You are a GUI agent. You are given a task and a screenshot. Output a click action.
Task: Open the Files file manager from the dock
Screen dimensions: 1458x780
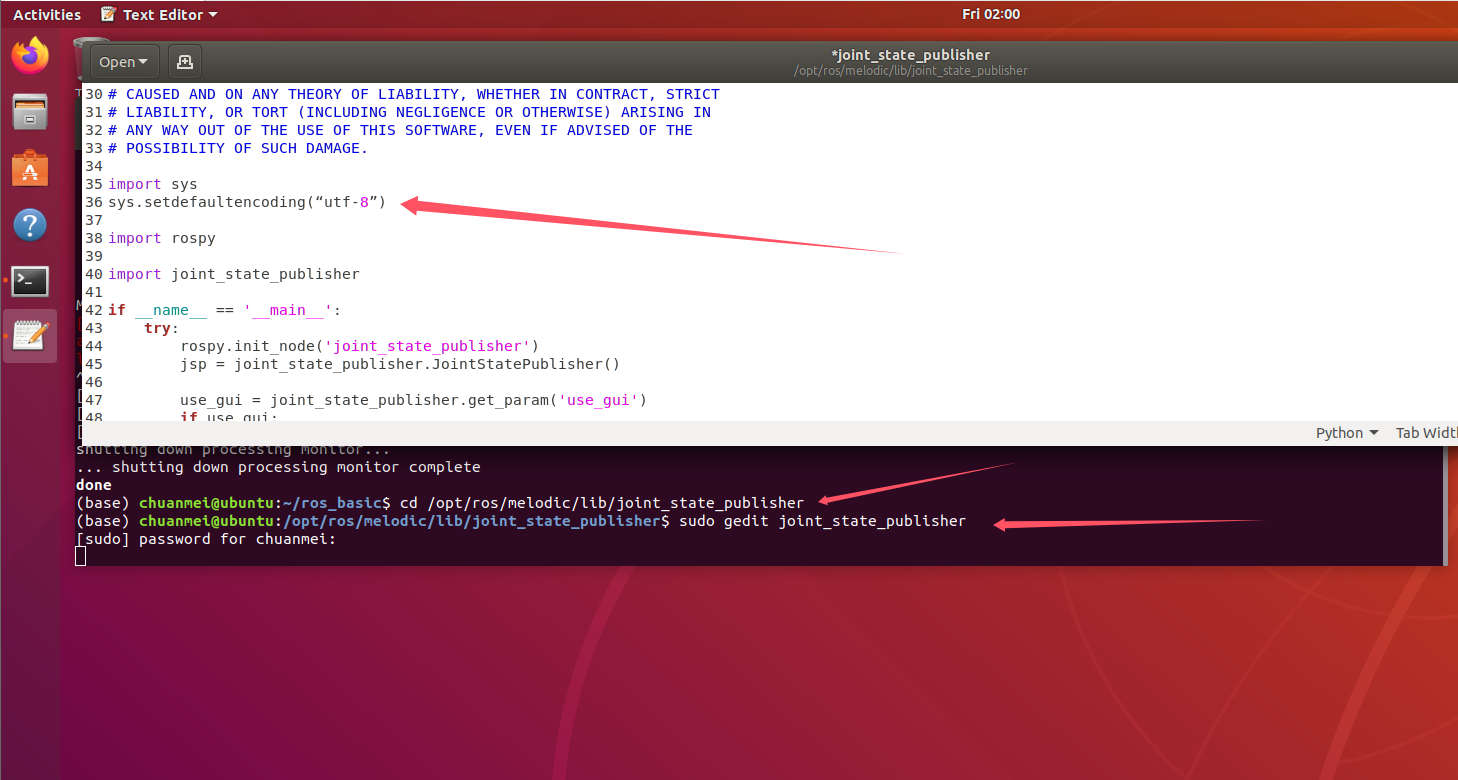click(29, 113)
